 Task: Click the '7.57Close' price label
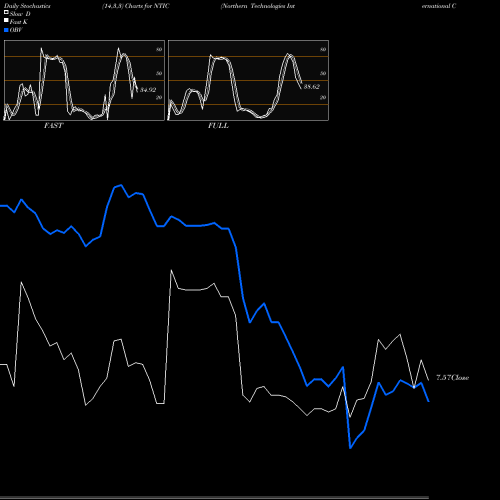tap(453, 378)
